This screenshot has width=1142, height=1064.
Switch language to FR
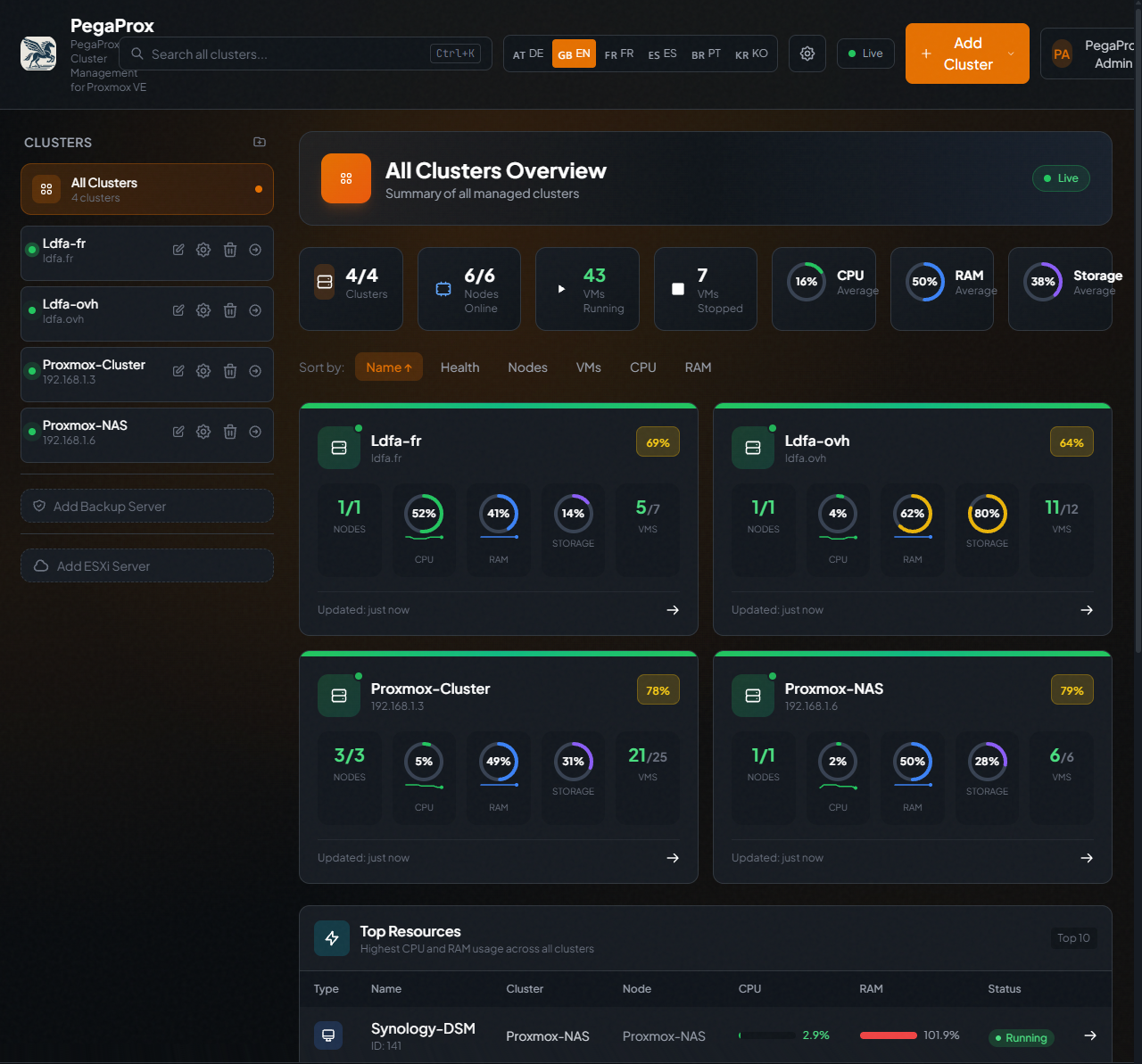pos(619,54)
